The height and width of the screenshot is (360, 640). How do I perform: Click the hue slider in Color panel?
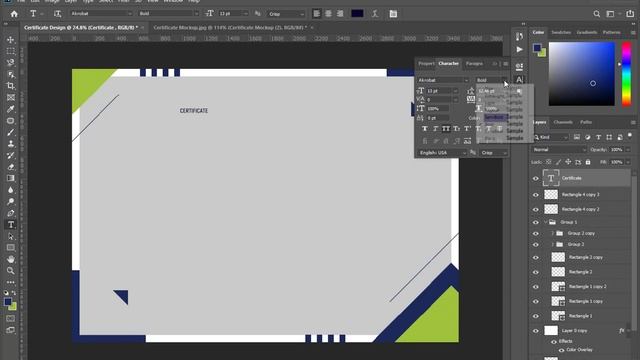[x=627, y=74]
